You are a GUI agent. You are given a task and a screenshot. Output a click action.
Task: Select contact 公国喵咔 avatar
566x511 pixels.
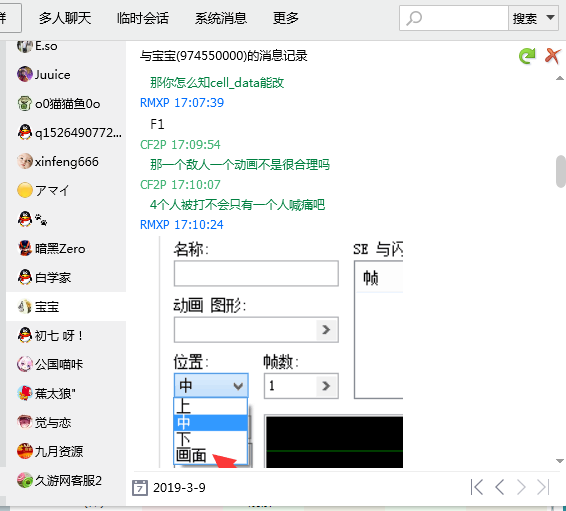[25, 364]
